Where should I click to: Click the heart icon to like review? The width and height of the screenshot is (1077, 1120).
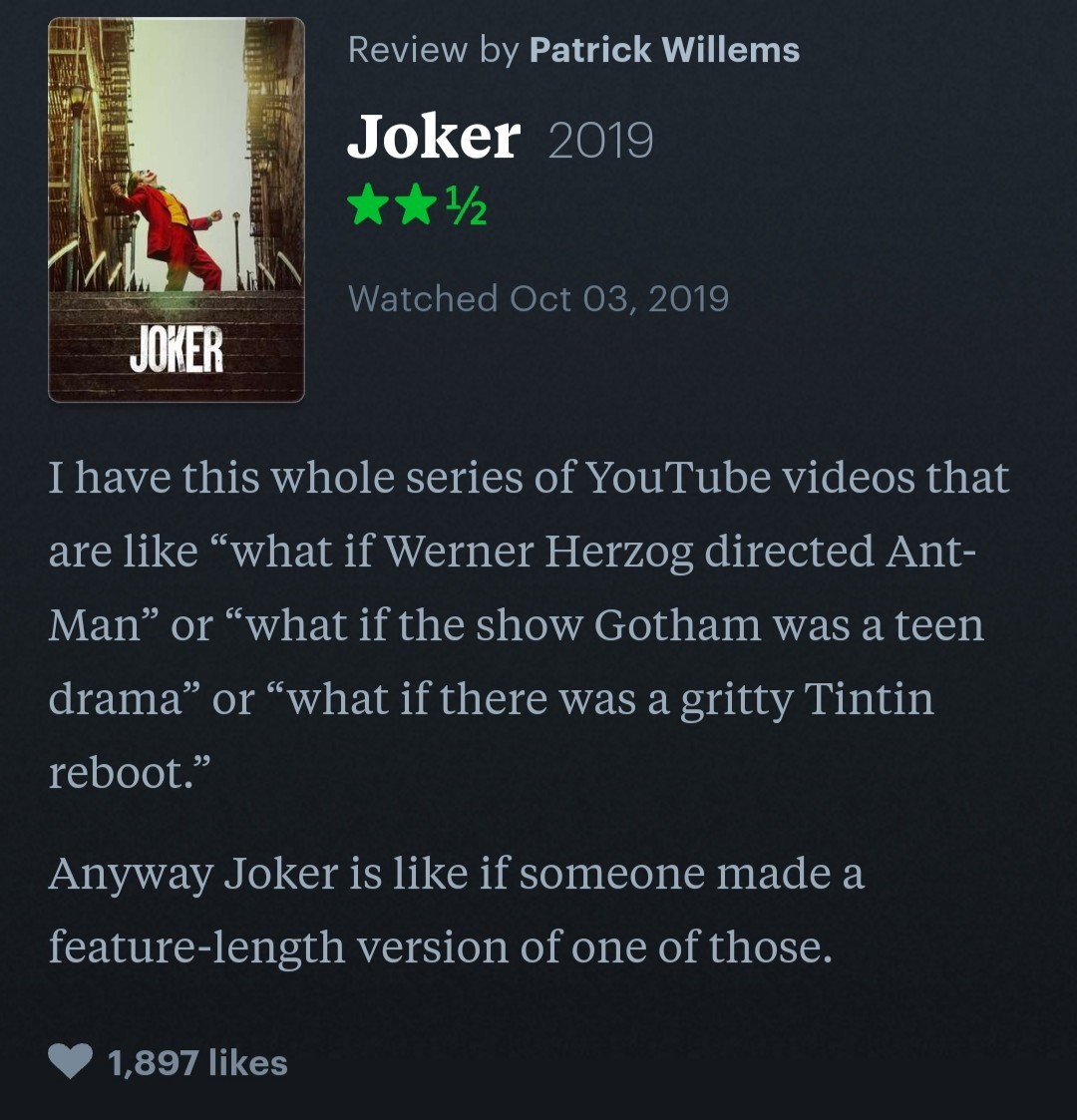[x=70, y=1061]
